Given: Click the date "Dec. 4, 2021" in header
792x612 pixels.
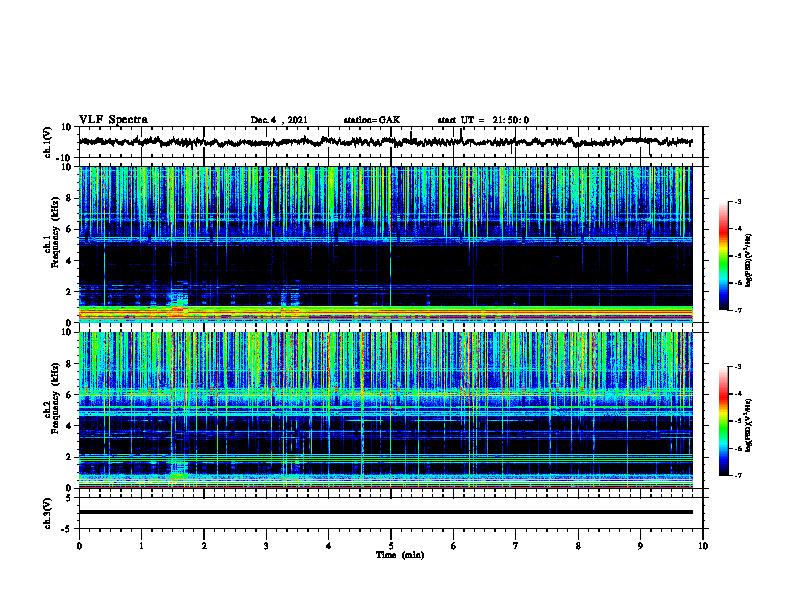Looking at the screenshot, I should coord(279,120).
